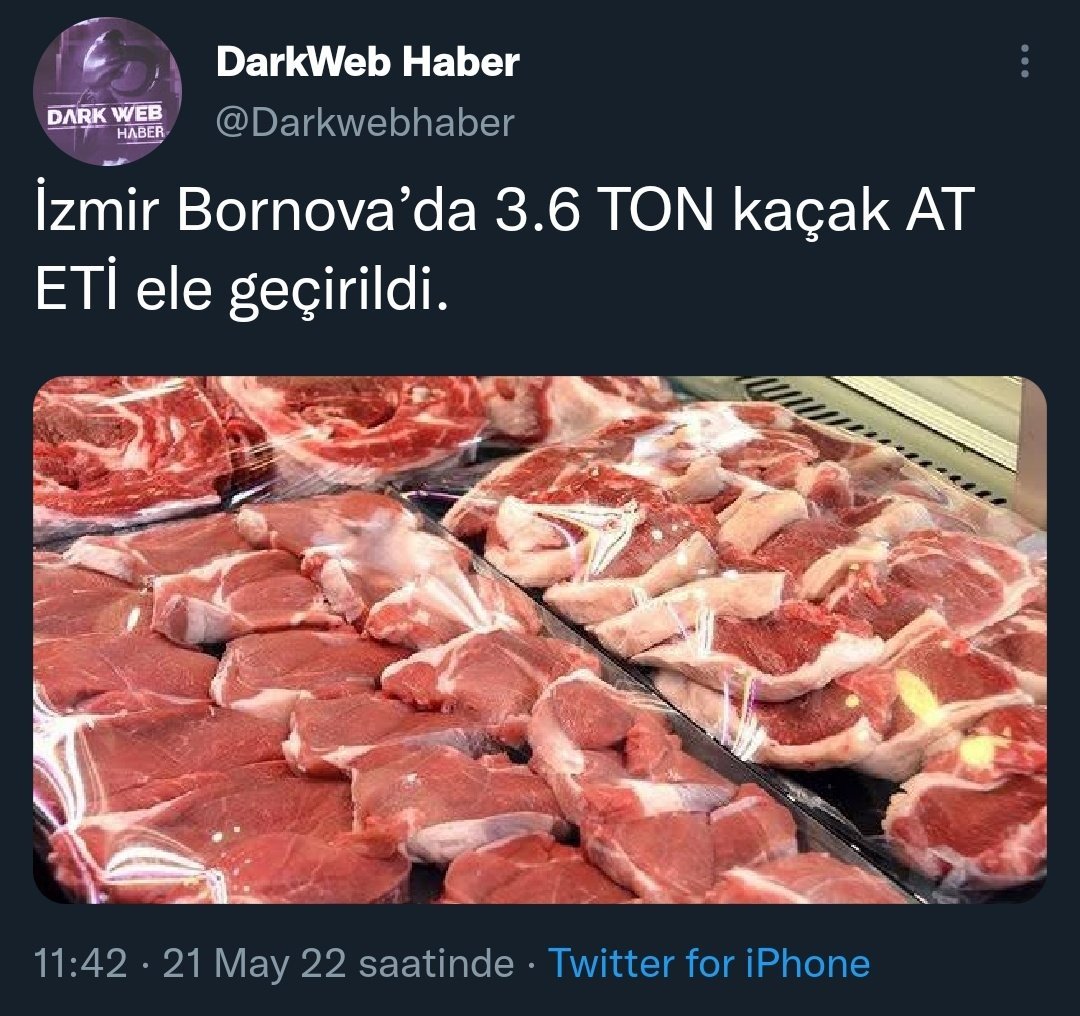Visit the @Darkwebhaber handle

[365, 123]
